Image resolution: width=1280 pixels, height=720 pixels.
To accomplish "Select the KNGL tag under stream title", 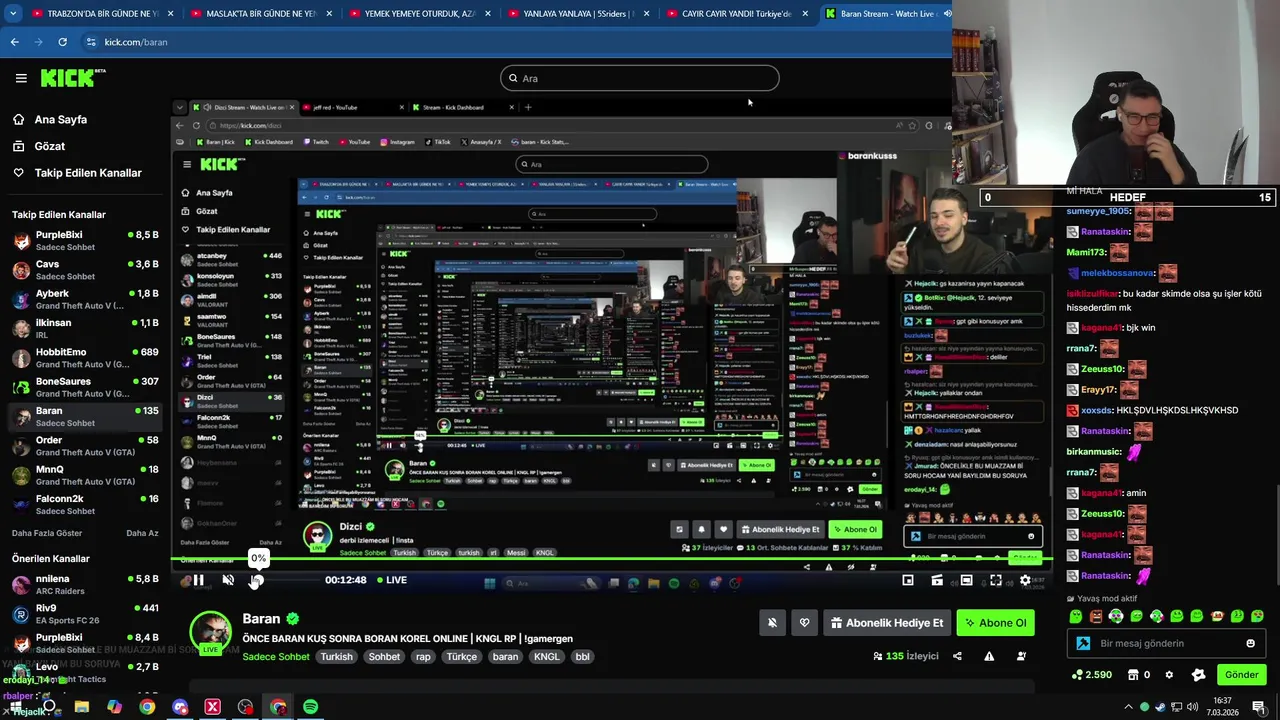I will (546, 657).
